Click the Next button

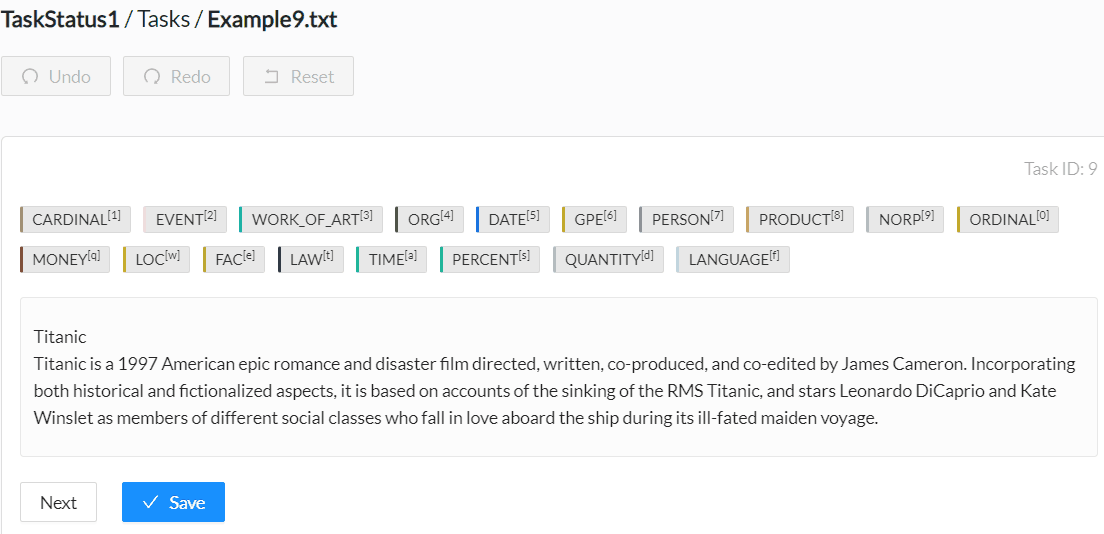(58, 502)
